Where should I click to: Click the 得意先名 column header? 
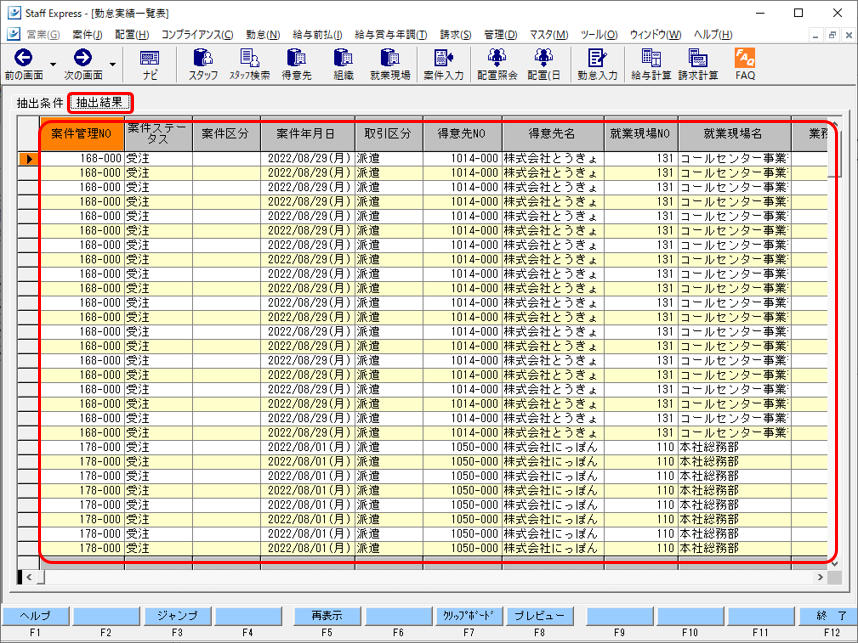click(553, 134)
